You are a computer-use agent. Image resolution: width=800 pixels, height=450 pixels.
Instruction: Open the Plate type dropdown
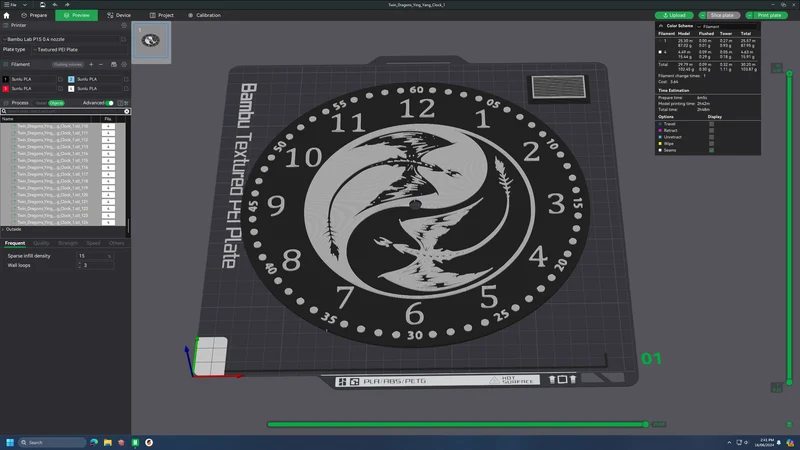[x=79, y=49]
